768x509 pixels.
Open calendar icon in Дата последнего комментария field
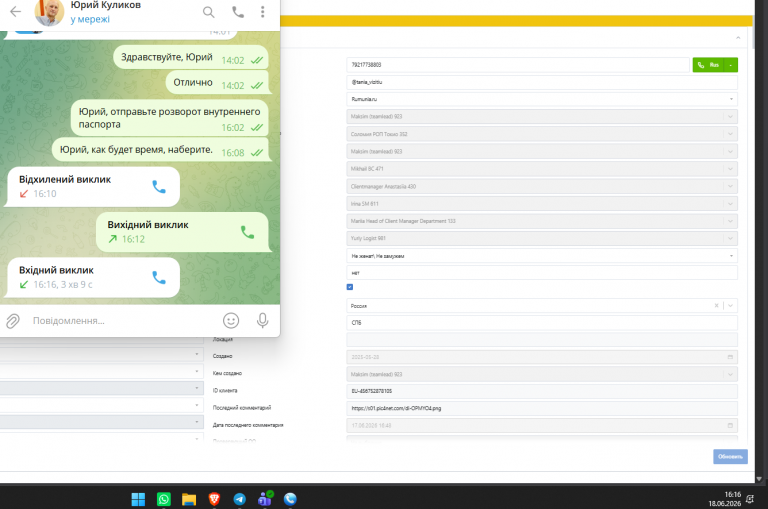click(730, 426)
